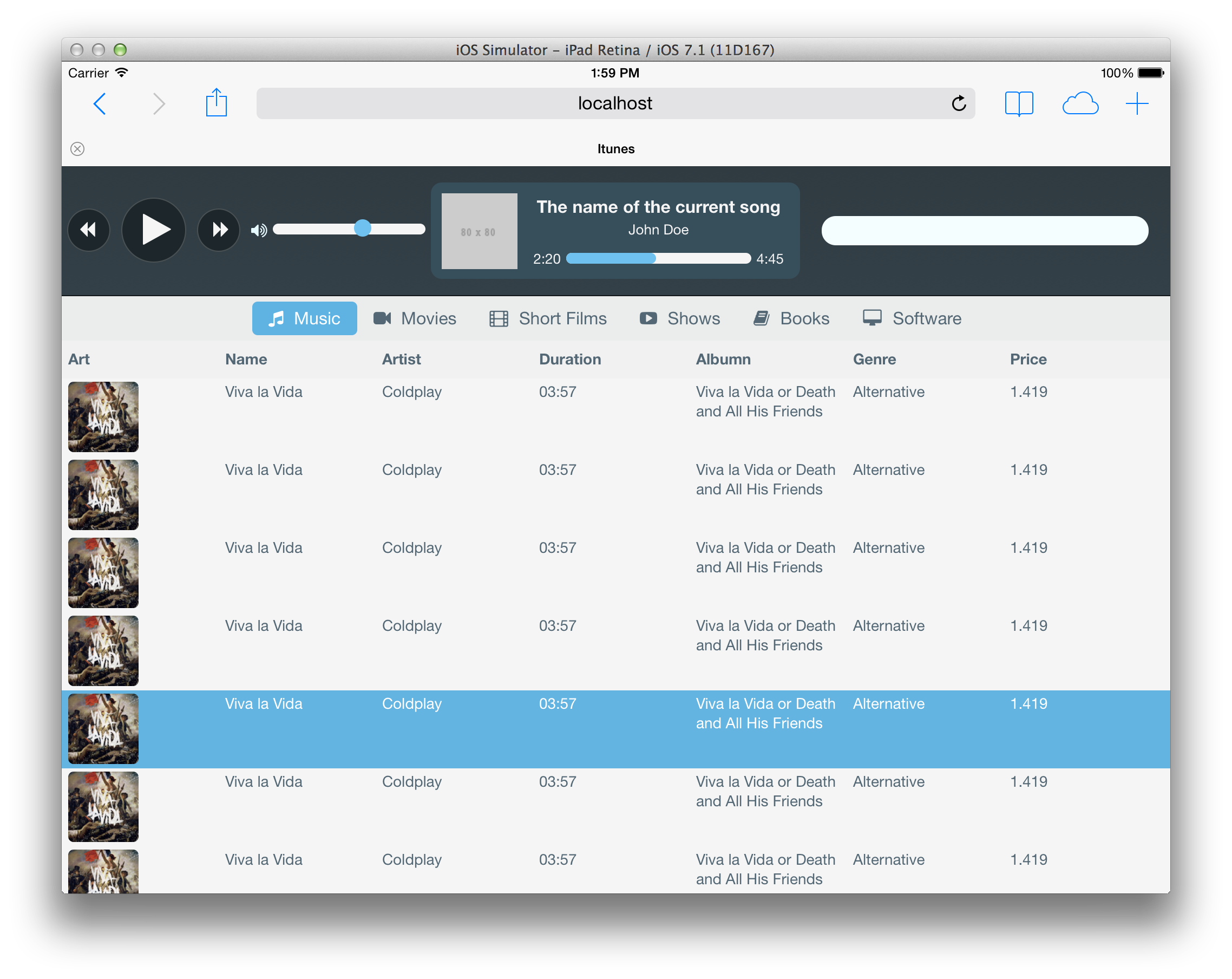Open iCloud tabs cloud icon
Screen dimensions: 1232x979
(1080, 104)
